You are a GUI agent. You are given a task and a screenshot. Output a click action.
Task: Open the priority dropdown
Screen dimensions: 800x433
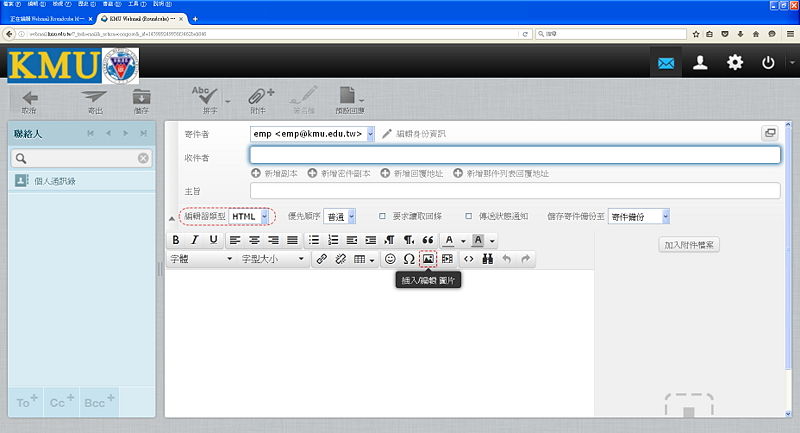coord(340,217)
